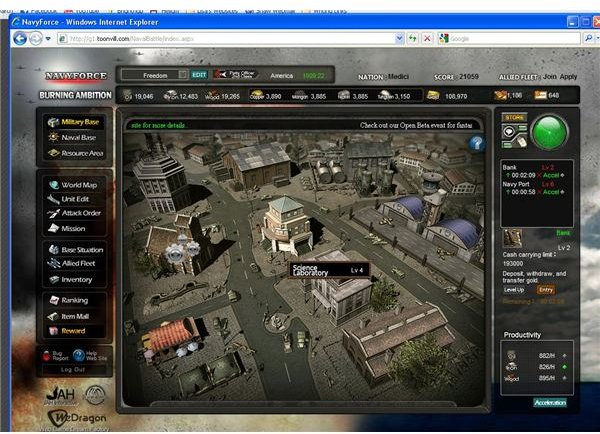Visit the Item Mall

tap(69, 317)
